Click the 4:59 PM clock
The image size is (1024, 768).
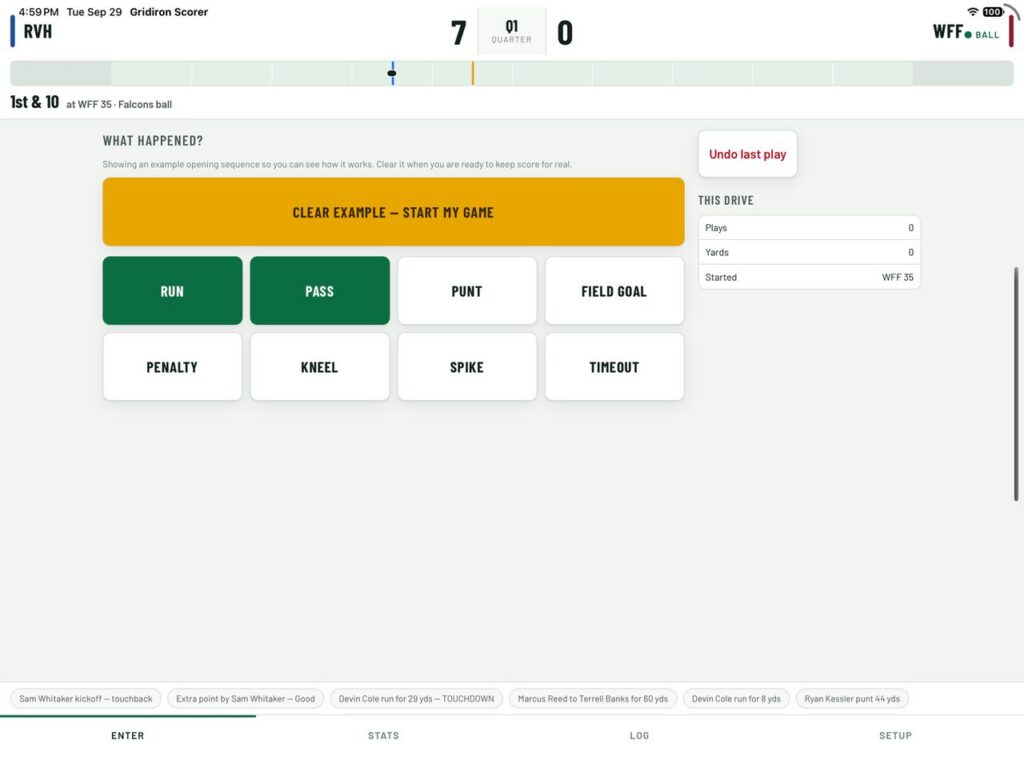(x=39, y=12)
